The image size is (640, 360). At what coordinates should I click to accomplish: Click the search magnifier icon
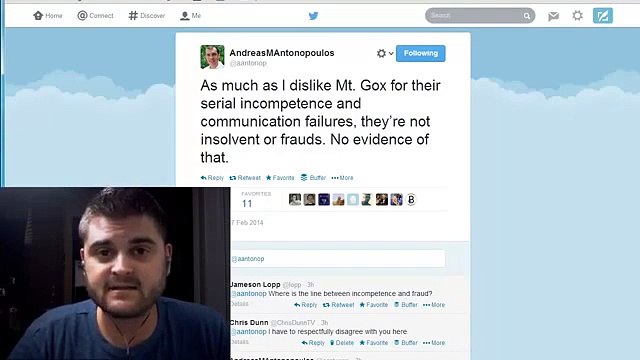pos(527,16)
